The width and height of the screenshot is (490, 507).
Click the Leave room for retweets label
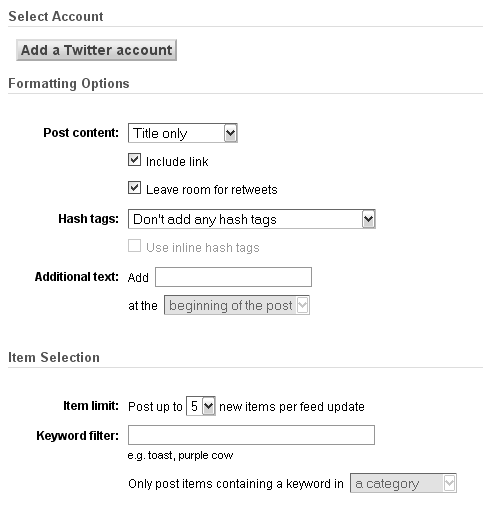[212, 190]
